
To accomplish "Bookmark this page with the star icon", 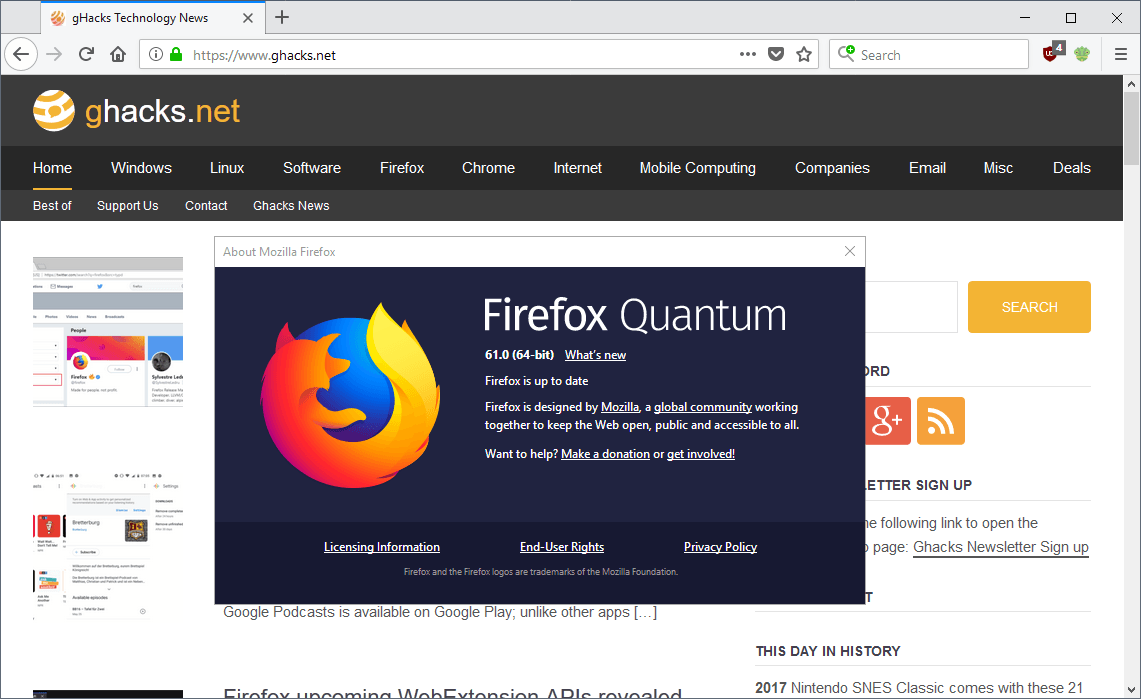I will tap(804, 55).
